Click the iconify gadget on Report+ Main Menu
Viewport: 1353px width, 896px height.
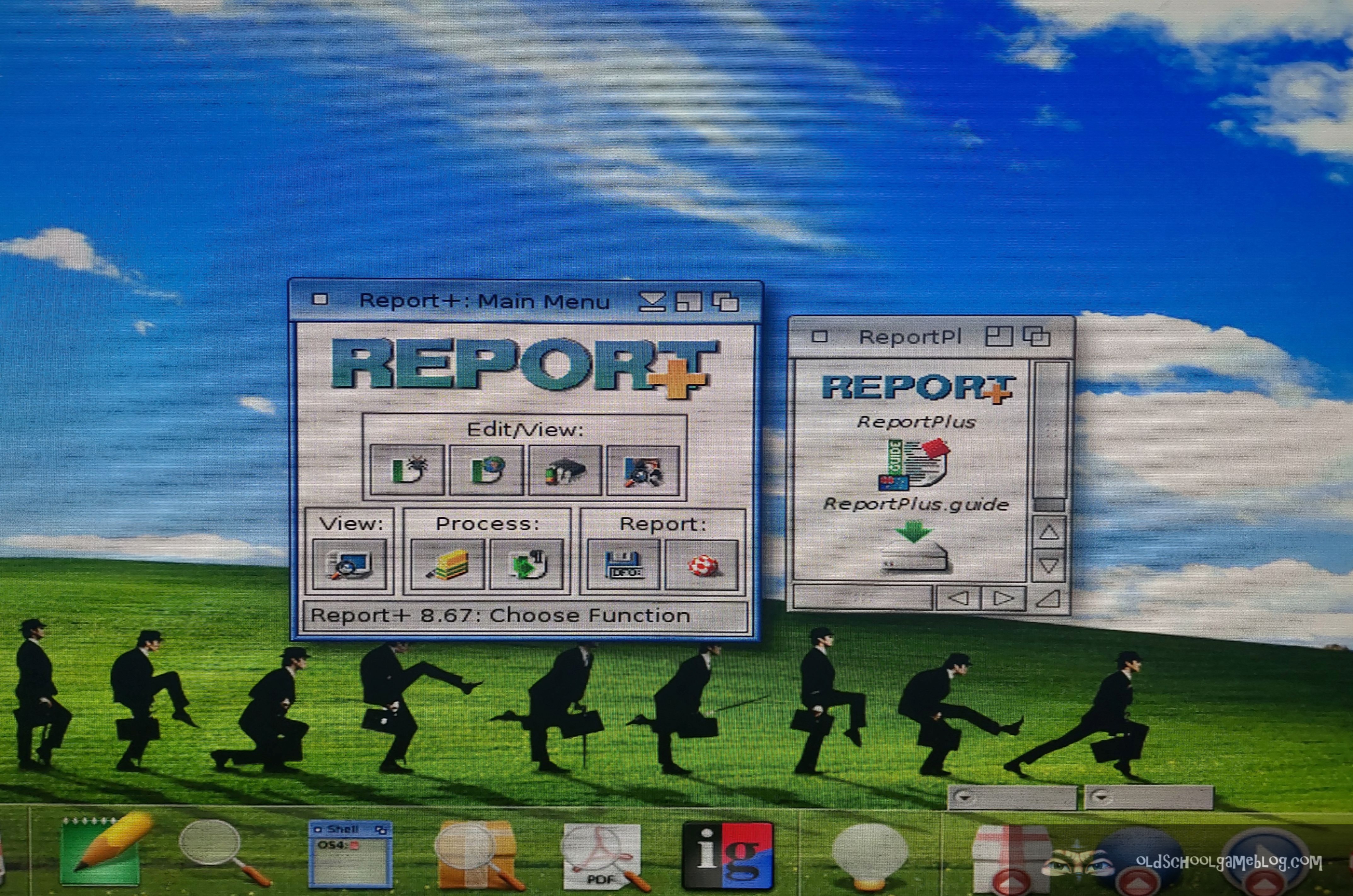click(x=652, y=301)
